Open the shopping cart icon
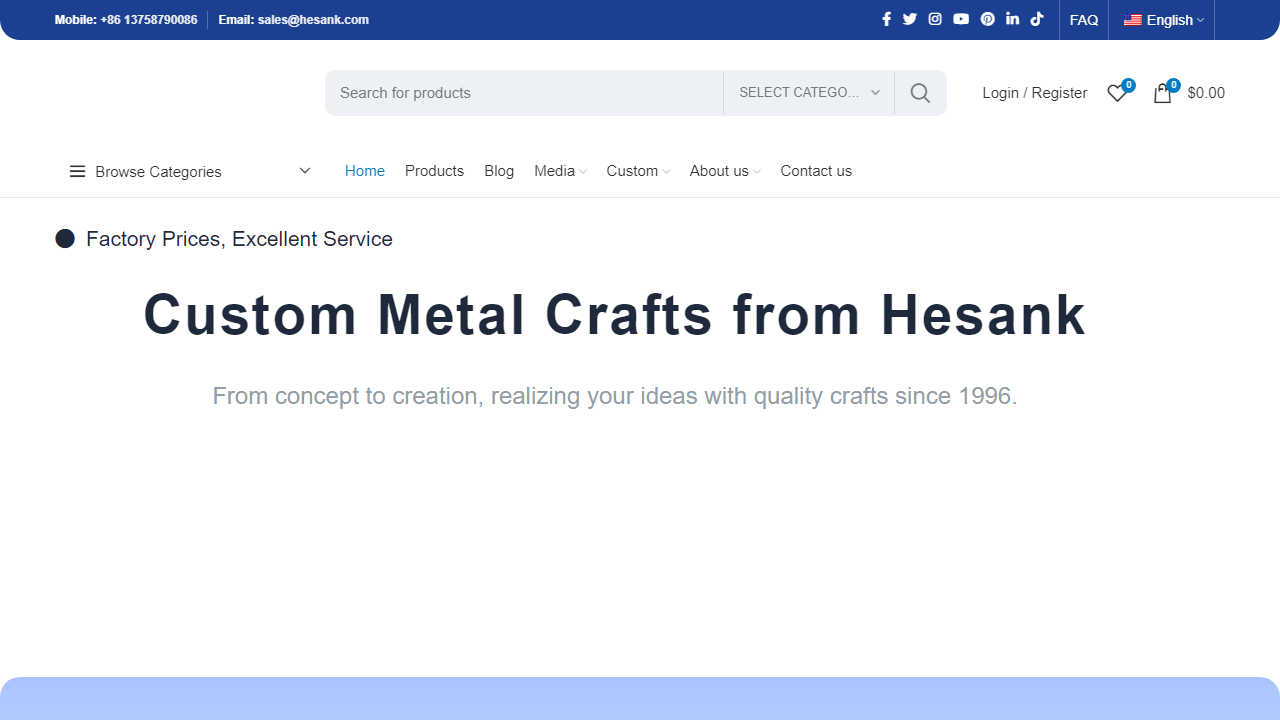Viewport: 1280px width, 720px height. click(1162, 93)
